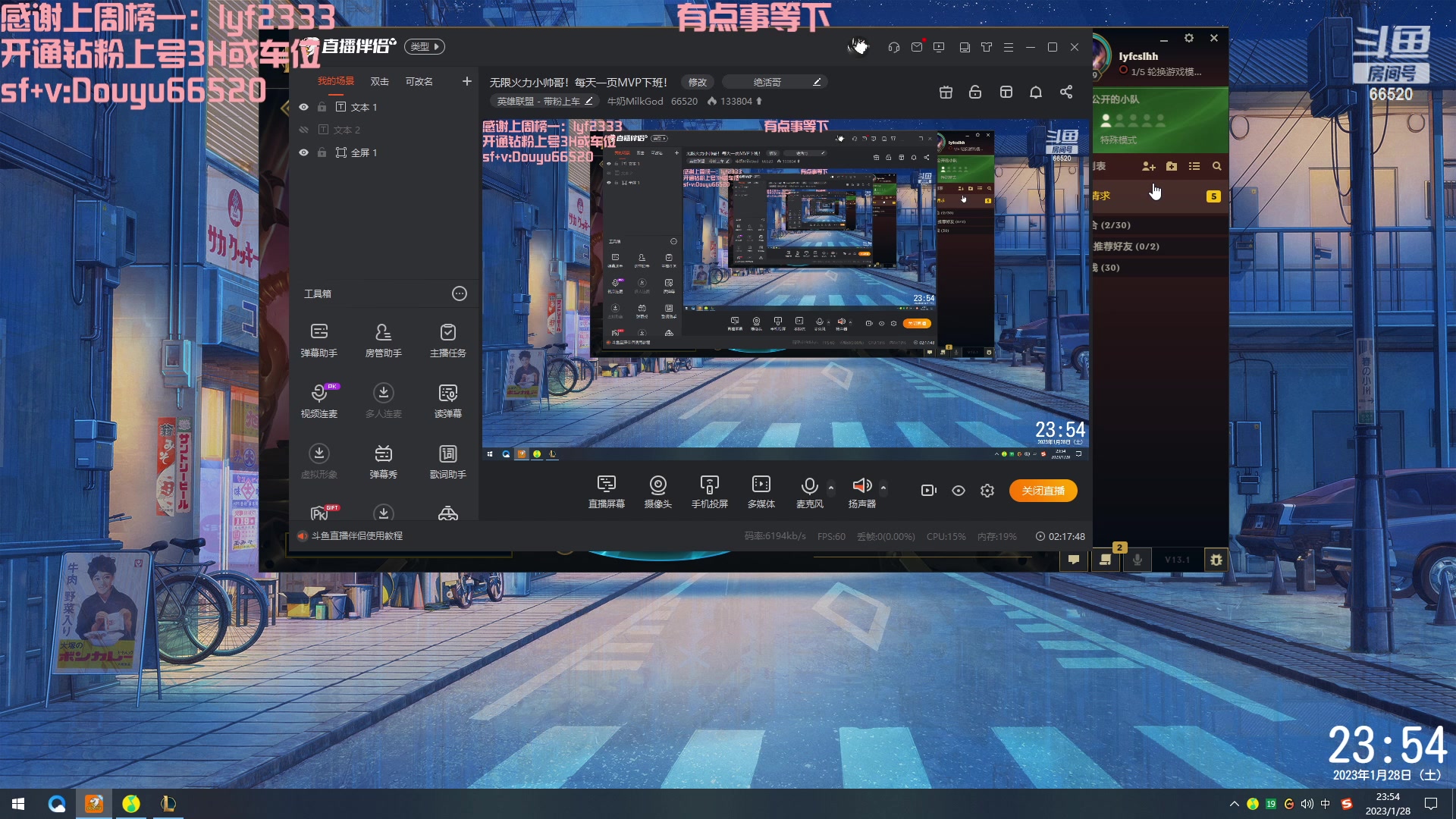Expand the 麦克风 volume arrow

tap(831, 487)
